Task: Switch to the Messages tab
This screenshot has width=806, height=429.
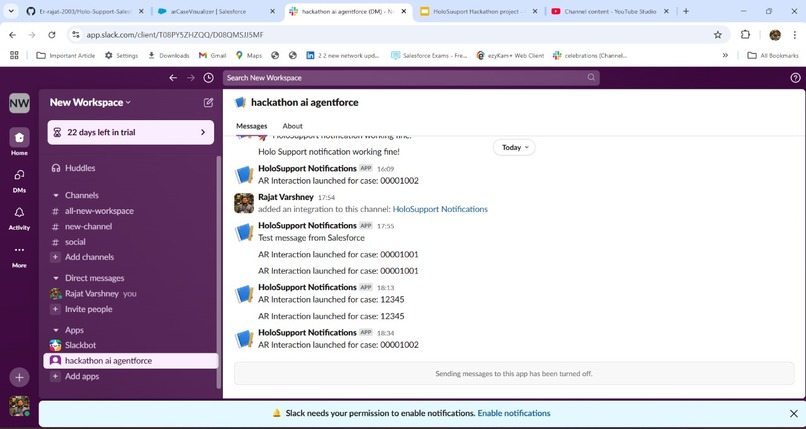Action: pyautogui.click(x=251, y=126)
